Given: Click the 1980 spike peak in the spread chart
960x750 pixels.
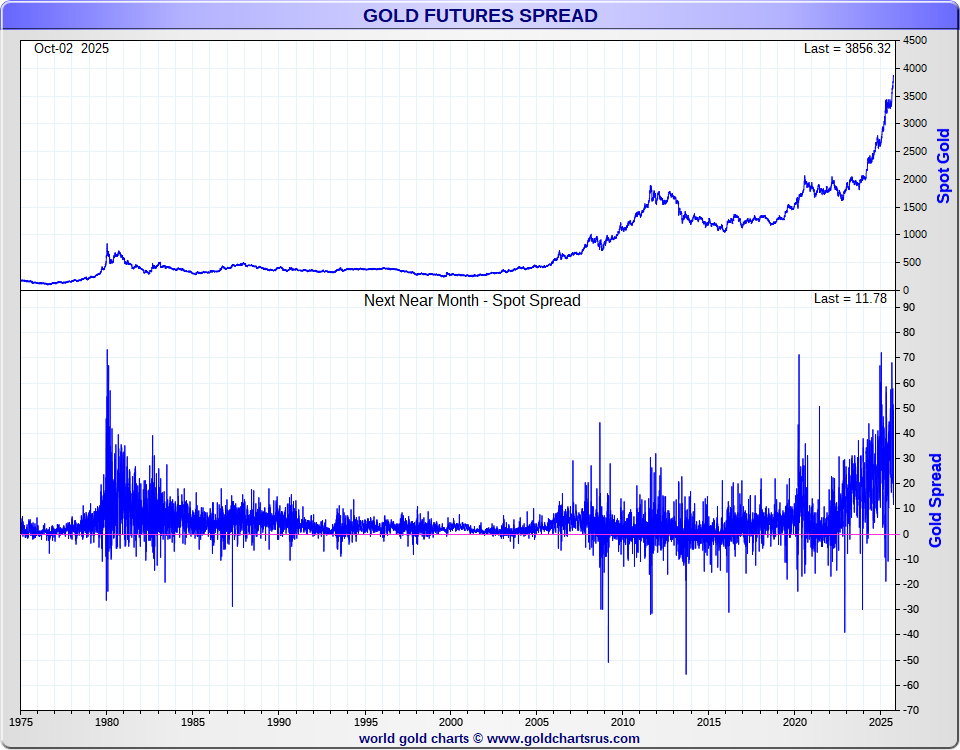Looking at the screenshot, I should click(107, 351).
